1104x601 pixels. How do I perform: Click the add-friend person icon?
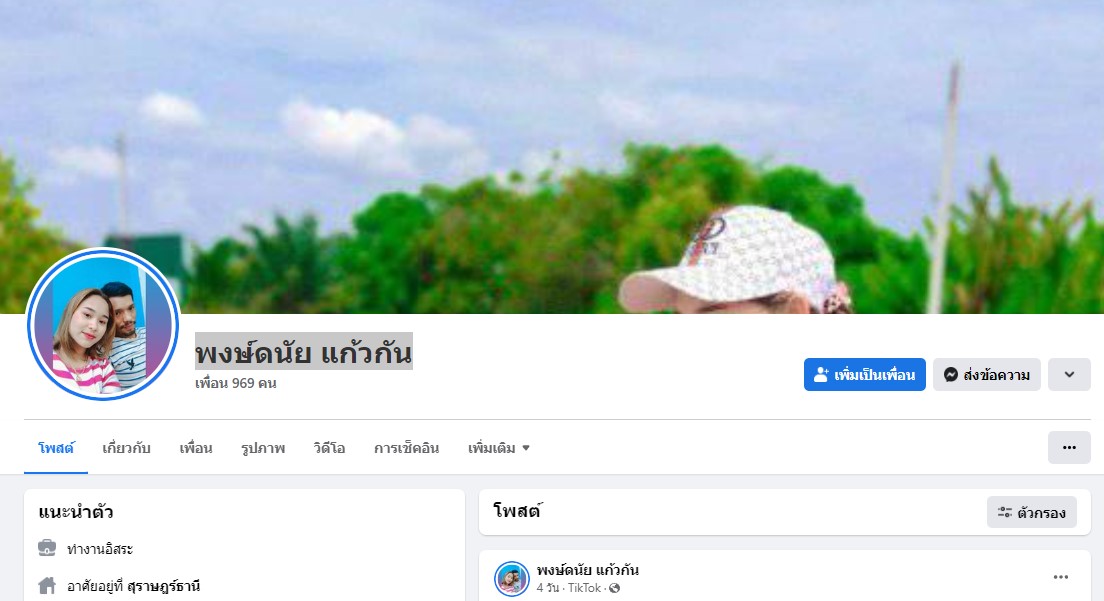click(x=820, y=375)
